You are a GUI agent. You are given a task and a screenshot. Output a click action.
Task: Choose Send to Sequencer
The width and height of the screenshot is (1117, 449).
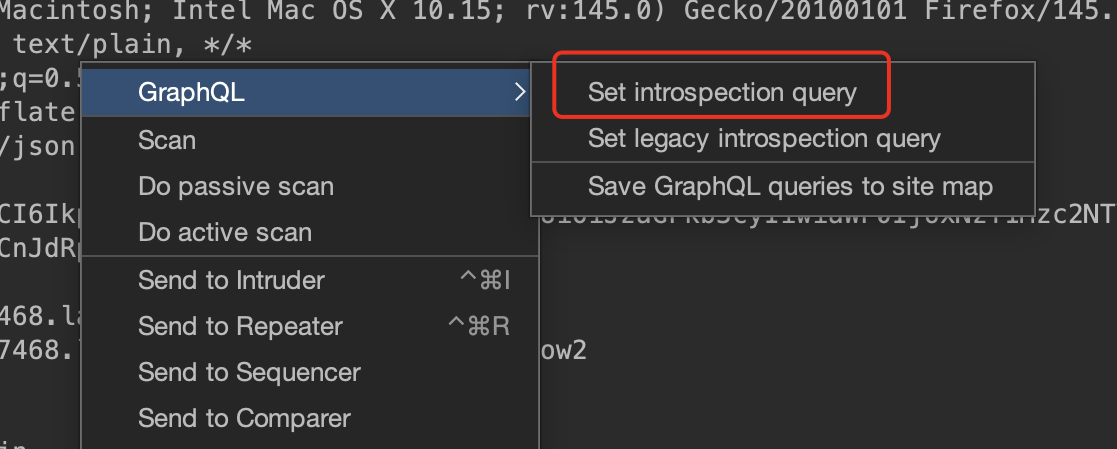pos(249,372)
